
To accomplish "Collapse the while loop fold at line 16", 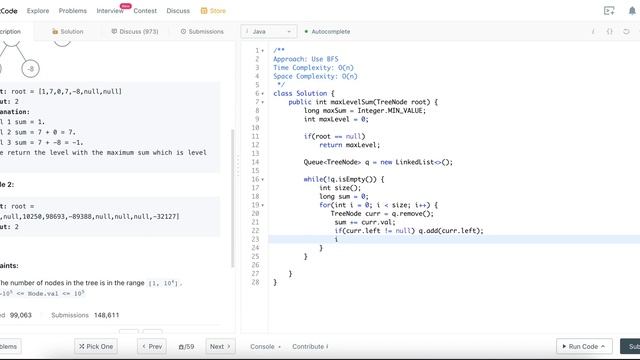I will [262, 180].
